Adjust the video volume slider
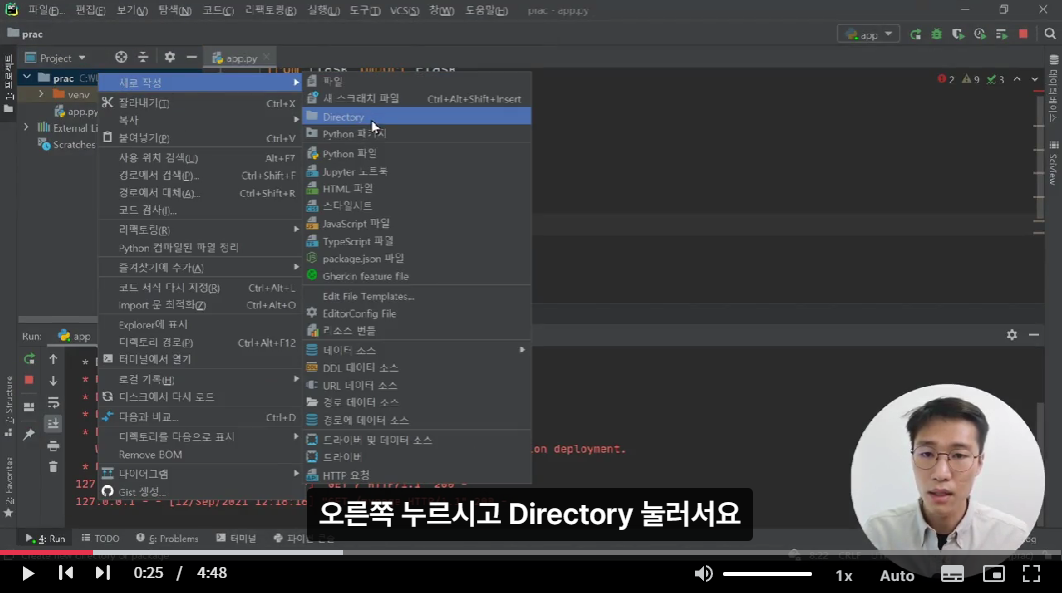Image resolution: width=1062 pixels, height=593 pixels. coord(767,574)
